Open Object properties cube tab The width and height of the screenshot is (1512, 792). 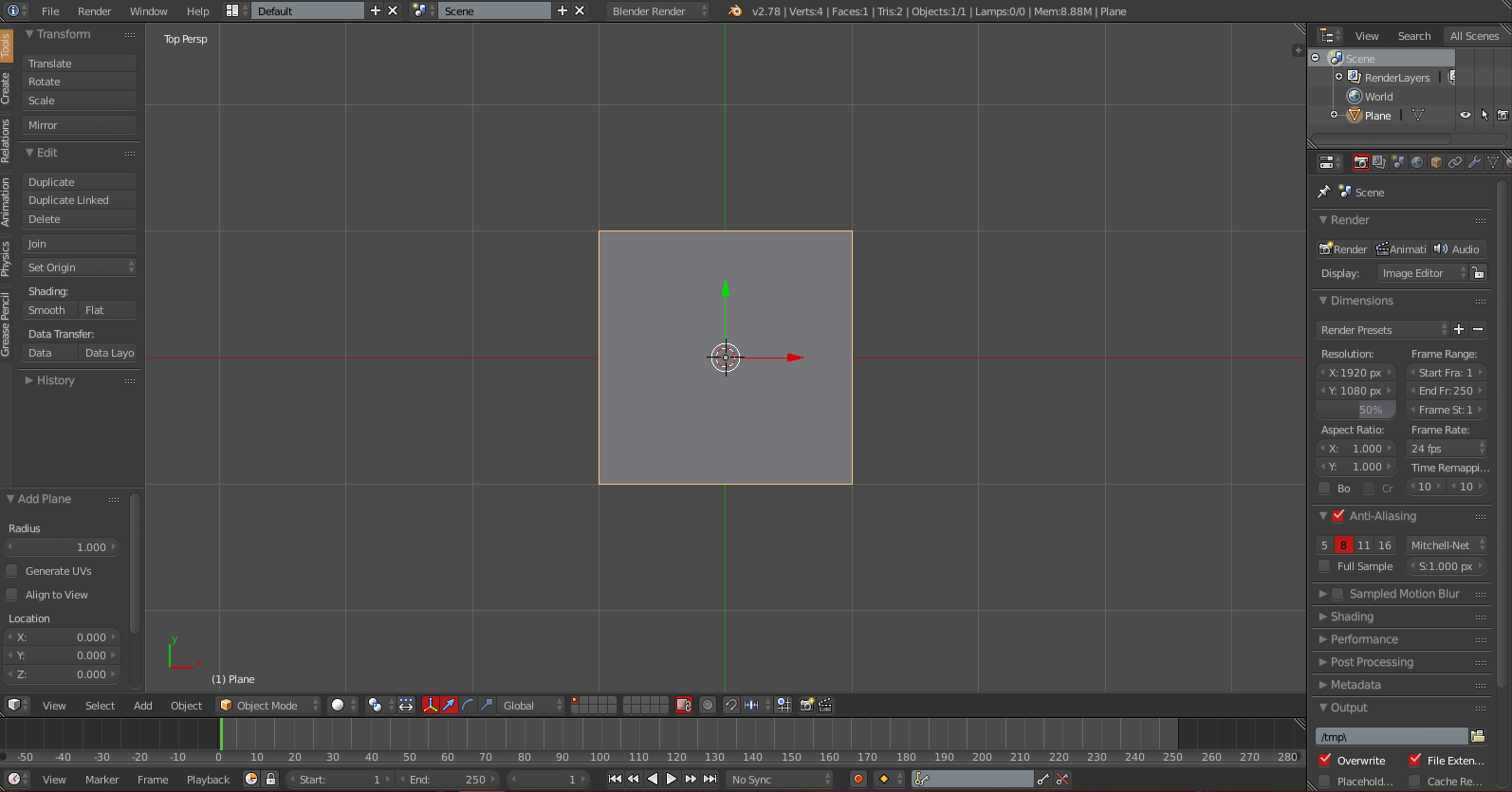point(1436,162)
